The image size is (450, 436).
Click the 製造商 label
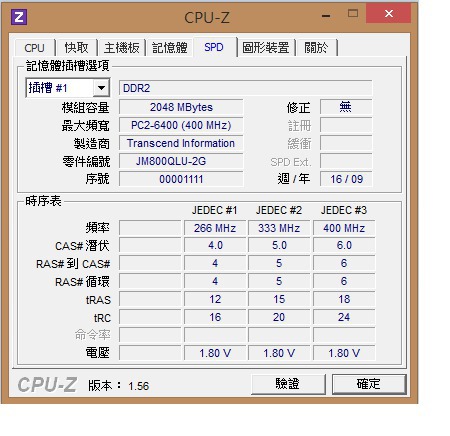pos(92,144)
